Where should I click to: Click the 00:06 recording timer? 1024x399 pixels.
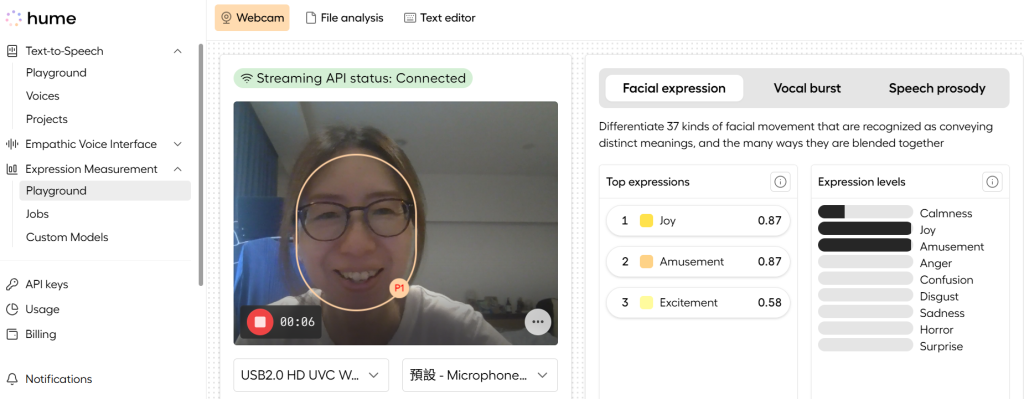click(297, 322)
